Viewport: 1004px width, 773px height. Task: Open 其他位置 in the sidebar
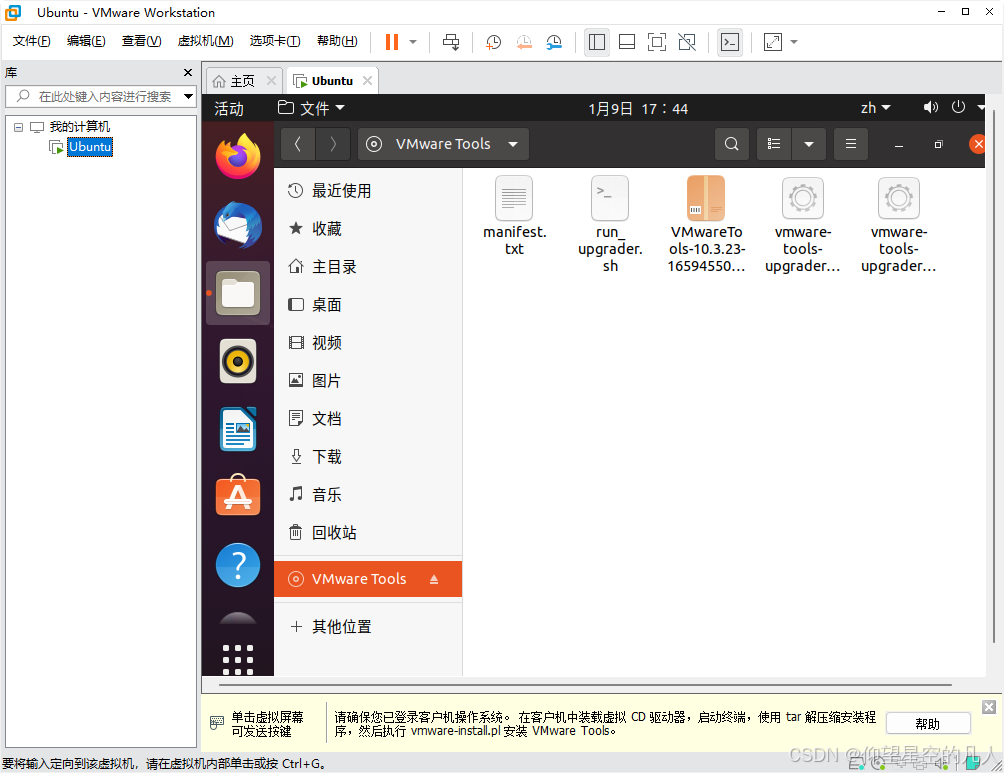coord(368,627)
